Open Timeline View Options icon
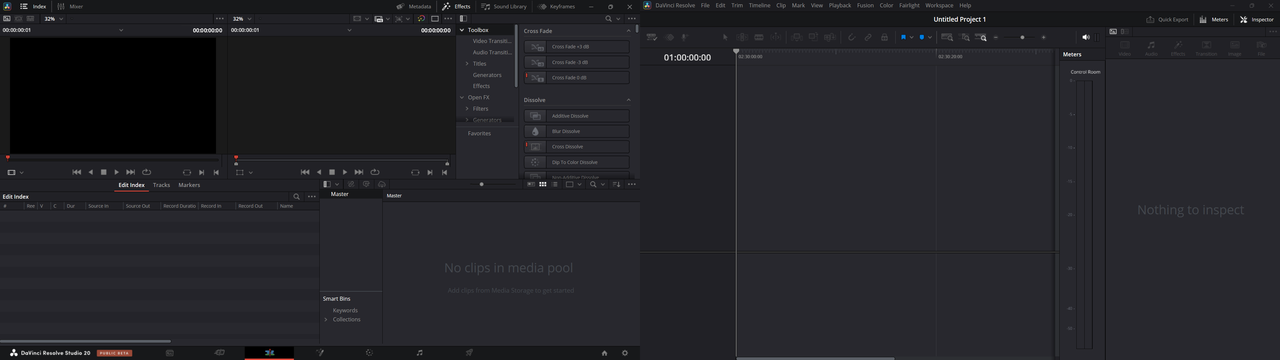The image size is (1280, 360). point(652,37)
